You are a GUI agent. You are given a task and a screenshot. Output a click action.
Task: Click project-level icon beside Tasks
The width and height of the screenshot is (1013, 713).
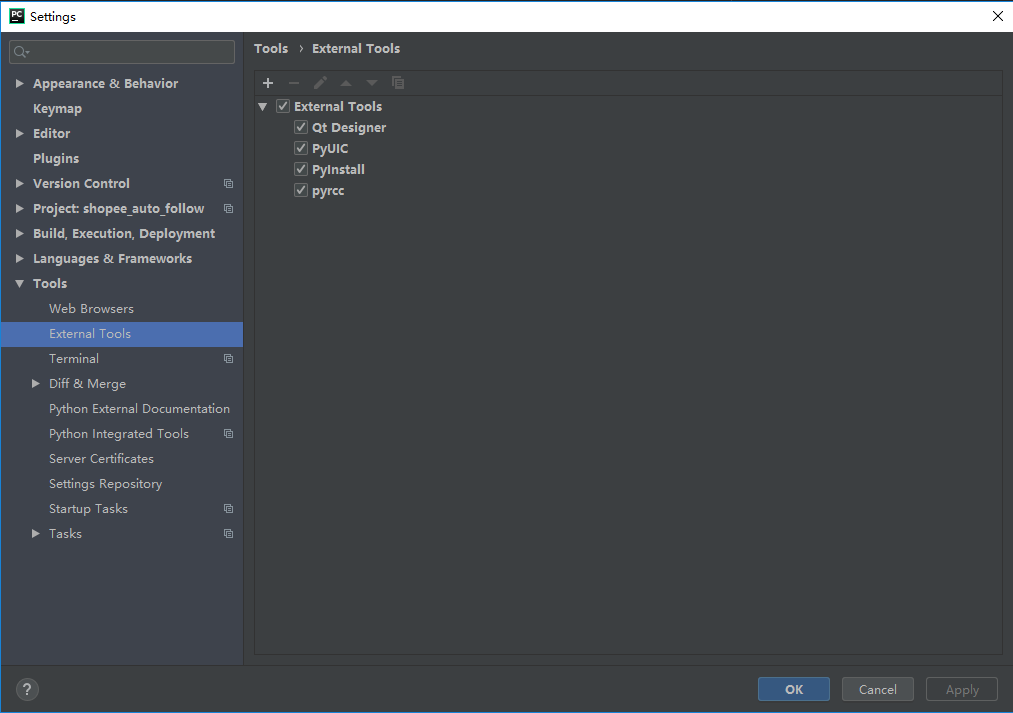pyautogui.click(x=228, y=533)
